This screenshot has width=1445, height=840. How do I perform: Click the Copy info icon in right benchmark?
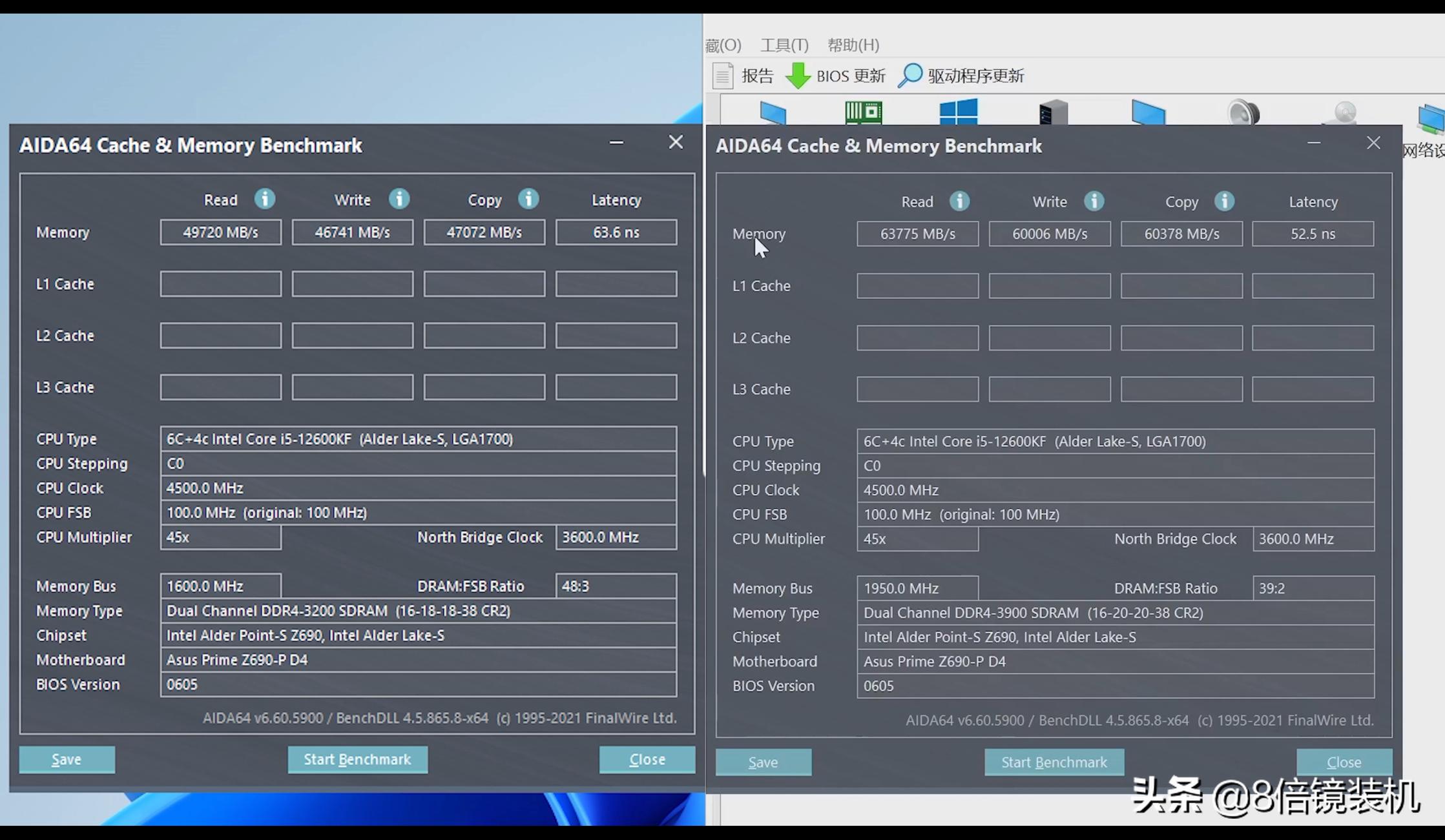pos(1224,201)
